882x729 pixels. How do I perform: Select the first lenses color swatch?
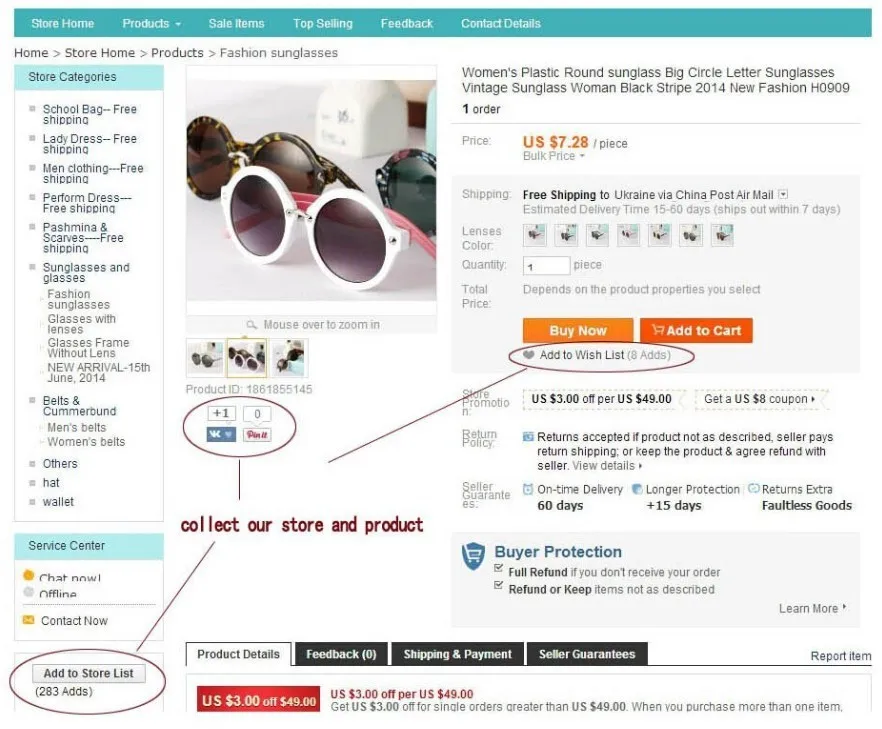534,235
